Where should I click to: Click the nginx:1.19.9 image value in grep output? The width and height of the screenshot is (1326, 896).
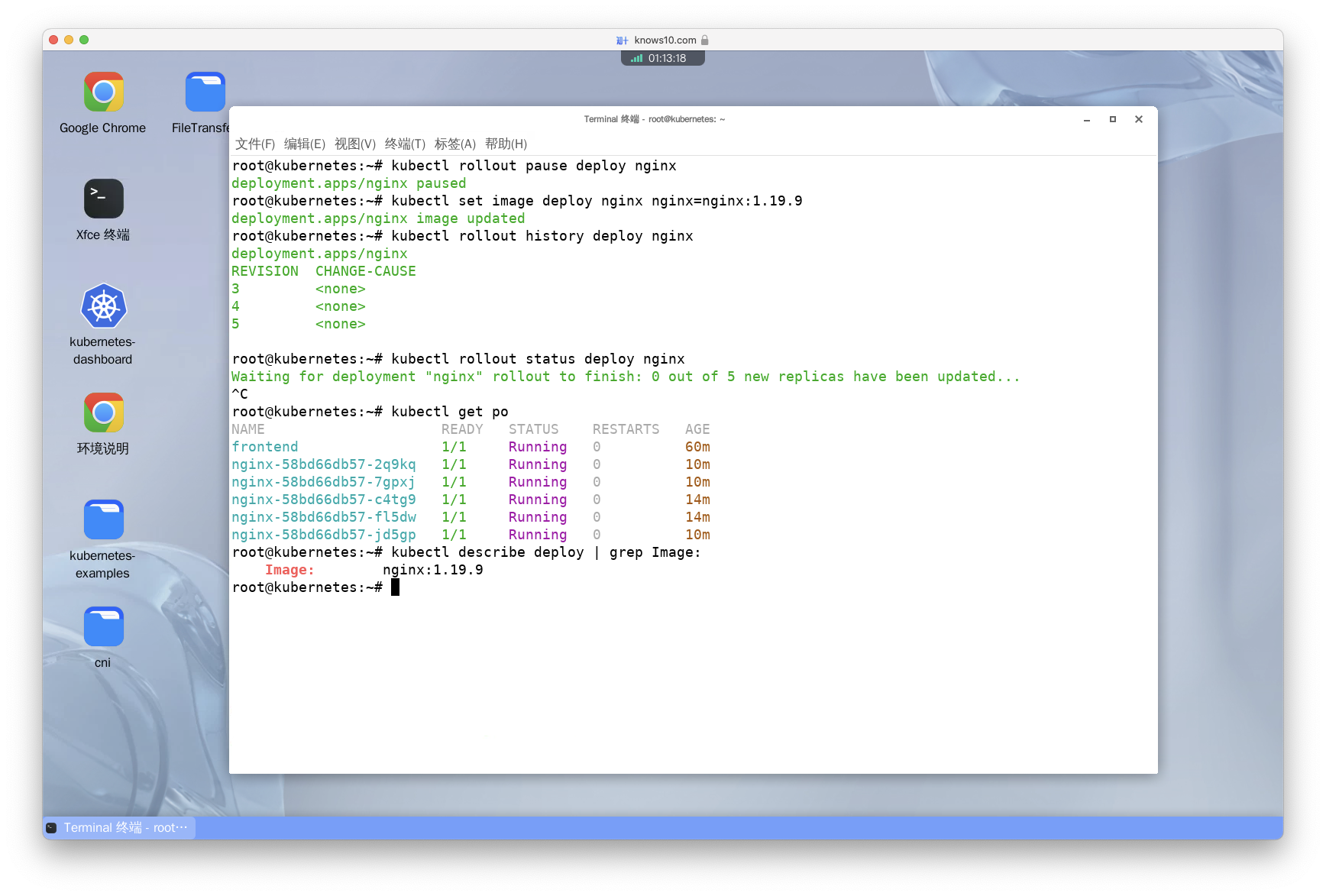[x=433, y=570]
